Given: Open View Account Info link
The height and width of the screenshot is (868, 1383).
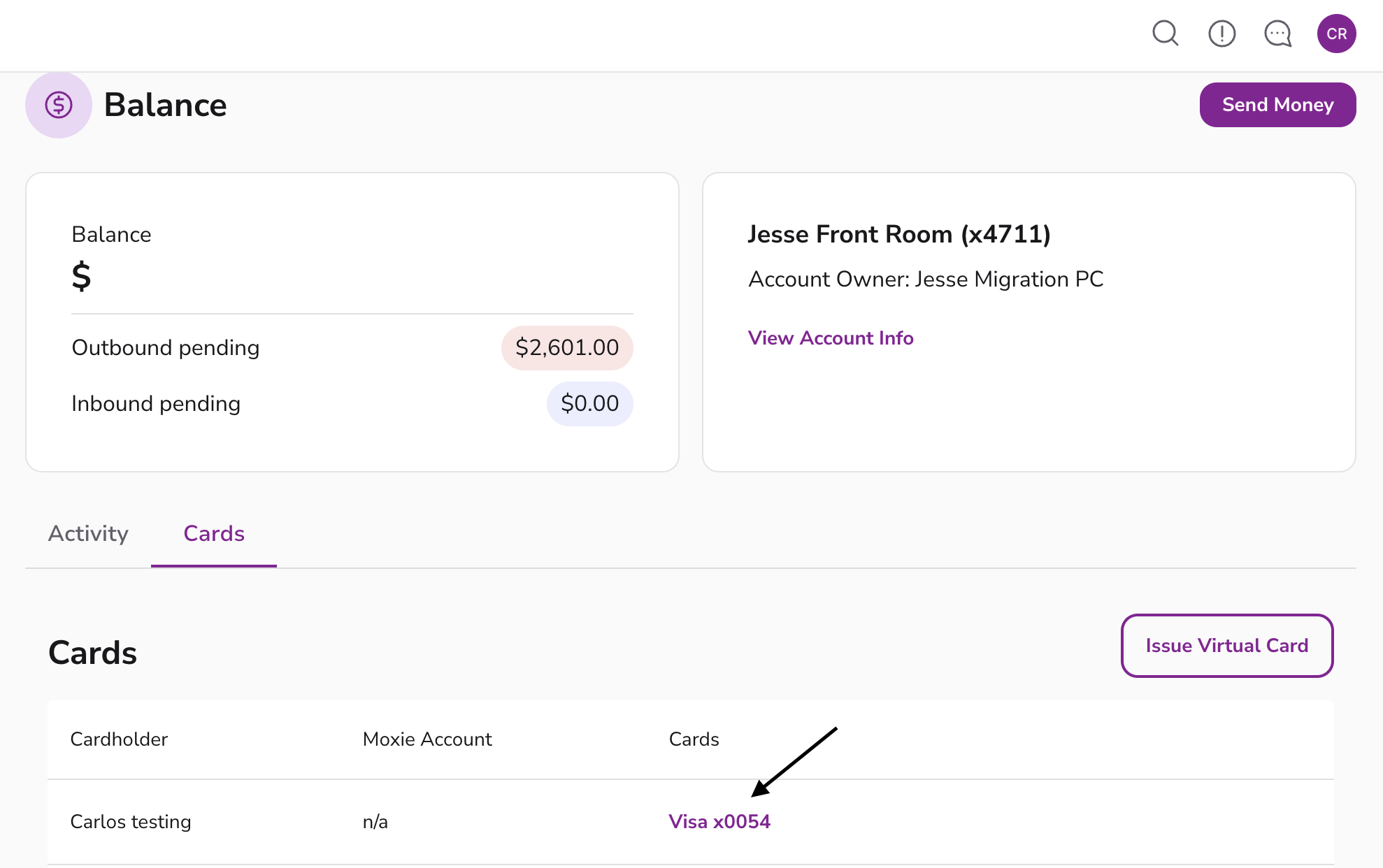Looking at the screenshot, I should point(831,338).
